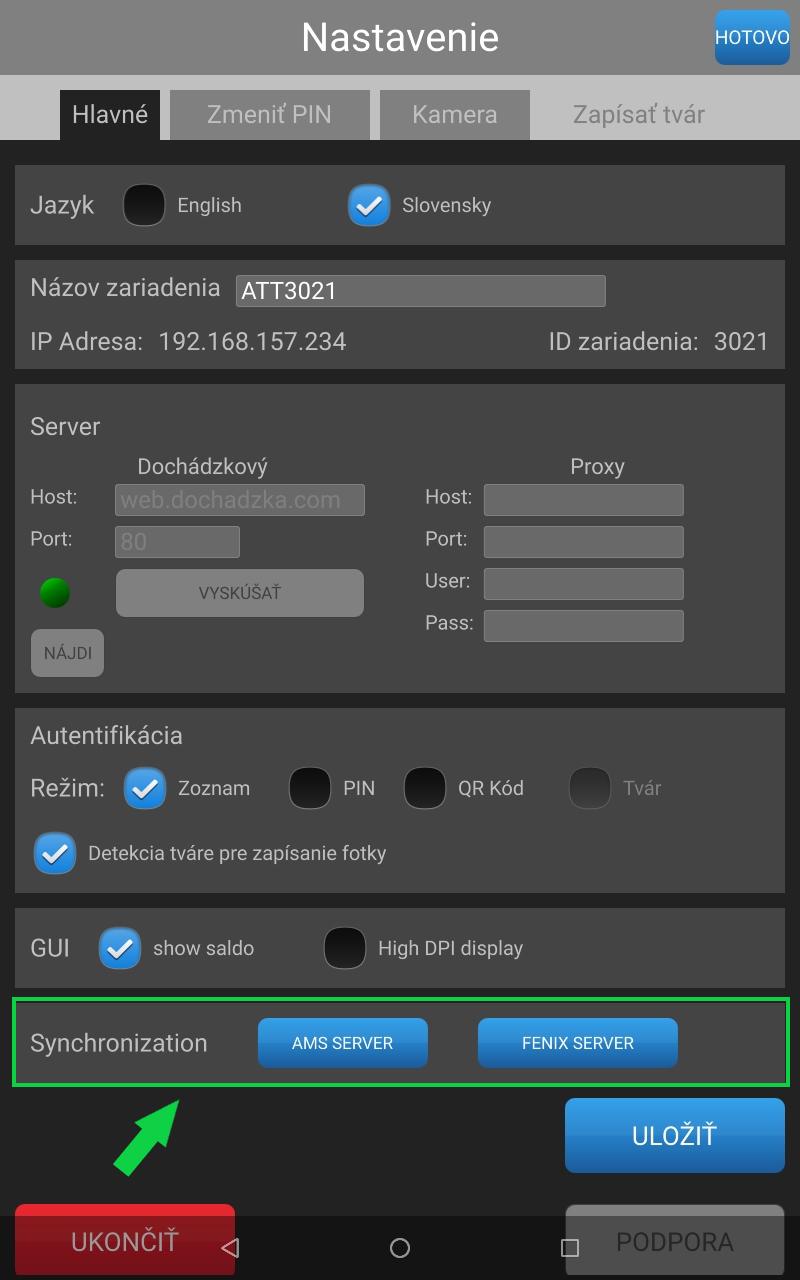Check the English language checkbox
Viewport: 800px width, 1280px height.
coord(144,205)
